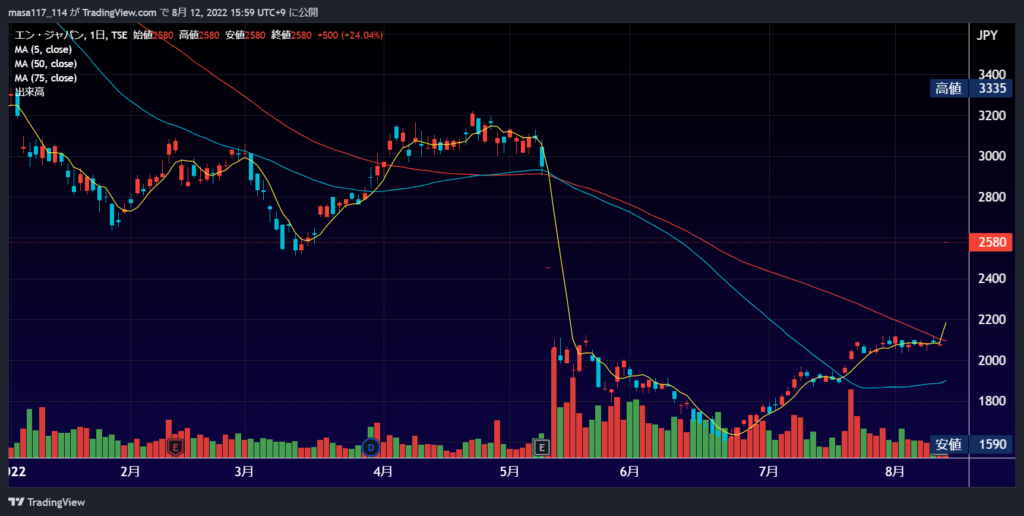Click the 7月 time axis label
Image resolution: width=1024 pixels, height=516 pixels.
coord(768,472)
